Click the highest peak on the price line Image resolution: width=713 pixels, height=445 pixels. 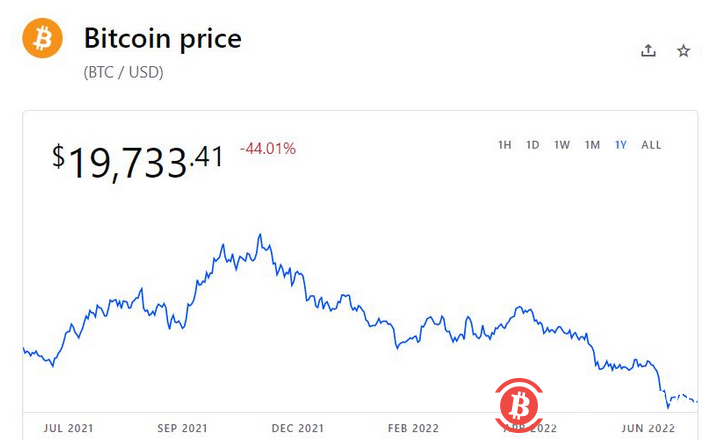[260, 236]
